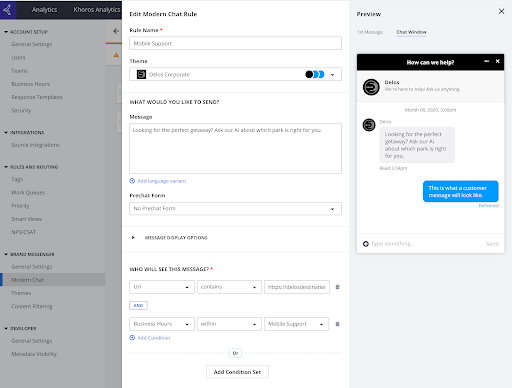Screen dimensions: 512x388
Task: Open Khoros Analytics in top bar
Action: 97,10
